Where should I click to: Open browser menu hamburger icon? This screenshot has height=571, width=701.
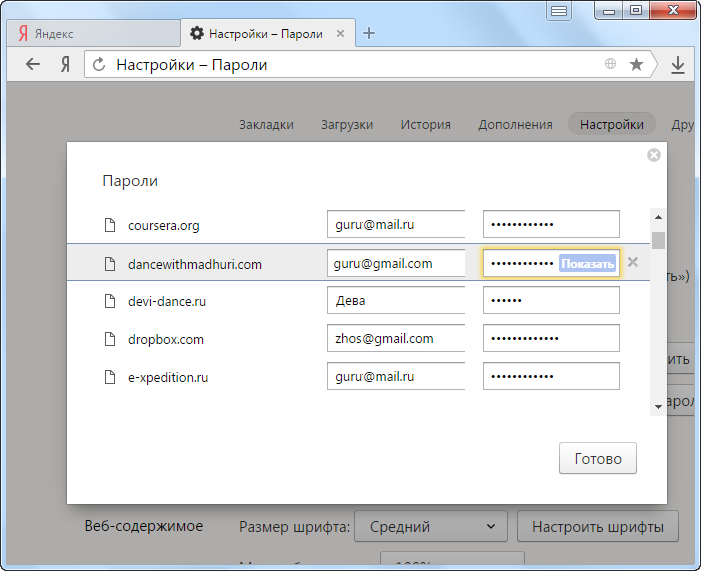(559, 11)
